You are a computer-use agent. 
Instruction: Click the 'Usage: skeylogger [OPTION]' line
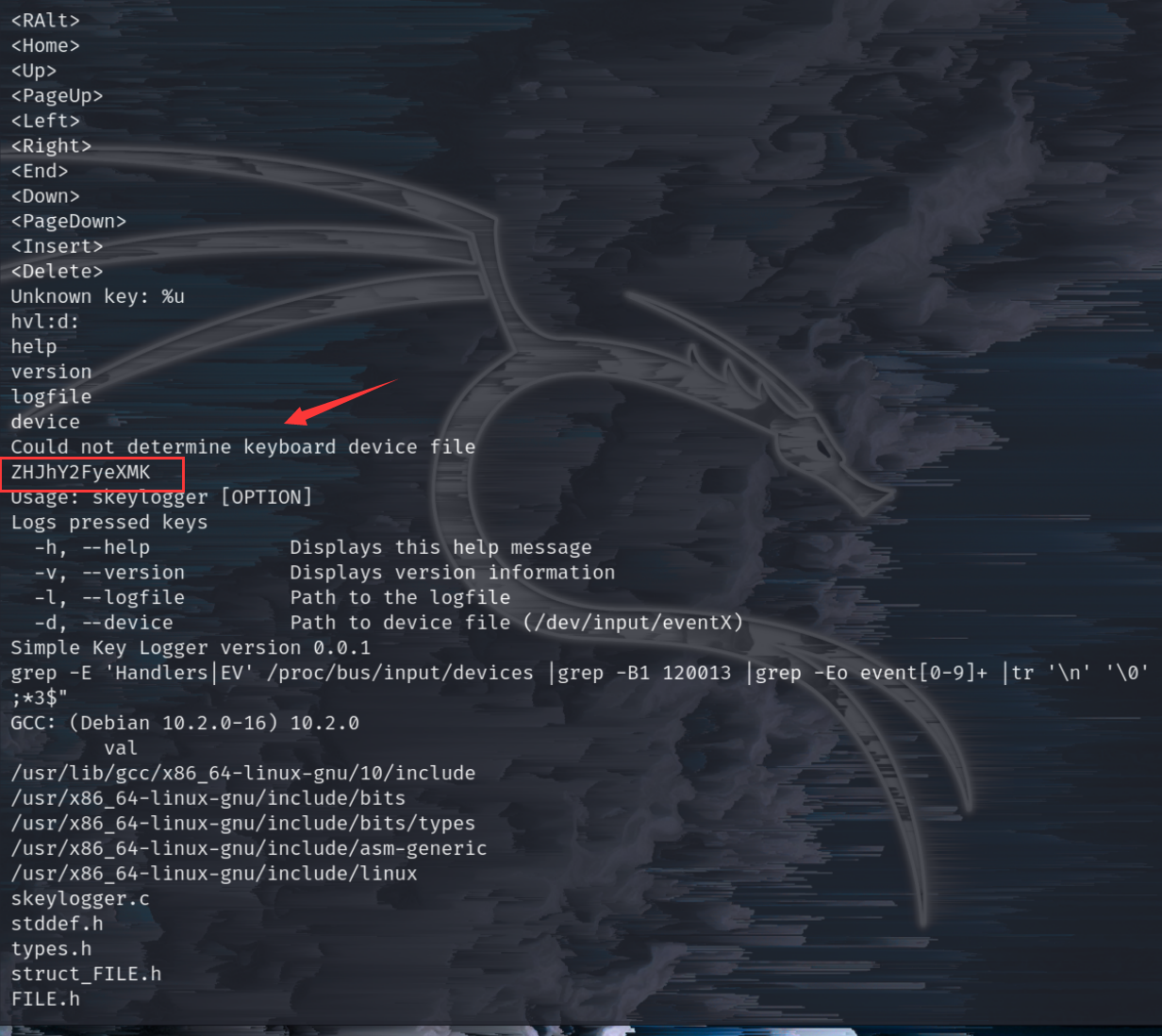click(x=161, y=497)
